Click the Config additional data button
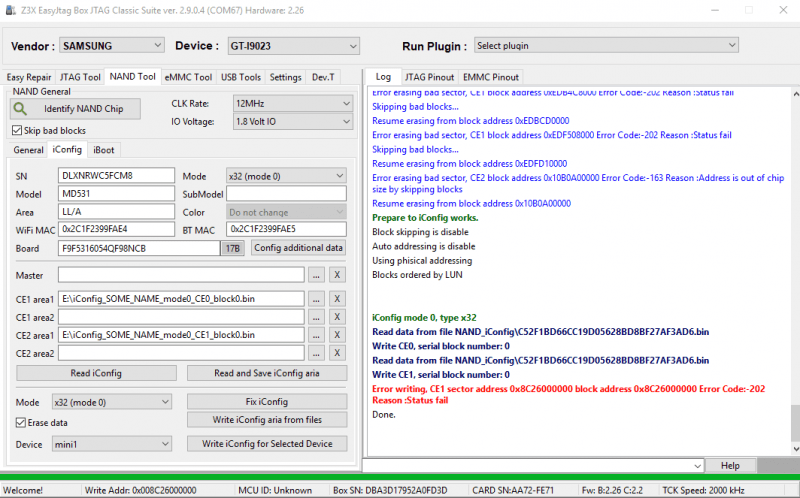800x498 pixels. click(x=298, y=248)
